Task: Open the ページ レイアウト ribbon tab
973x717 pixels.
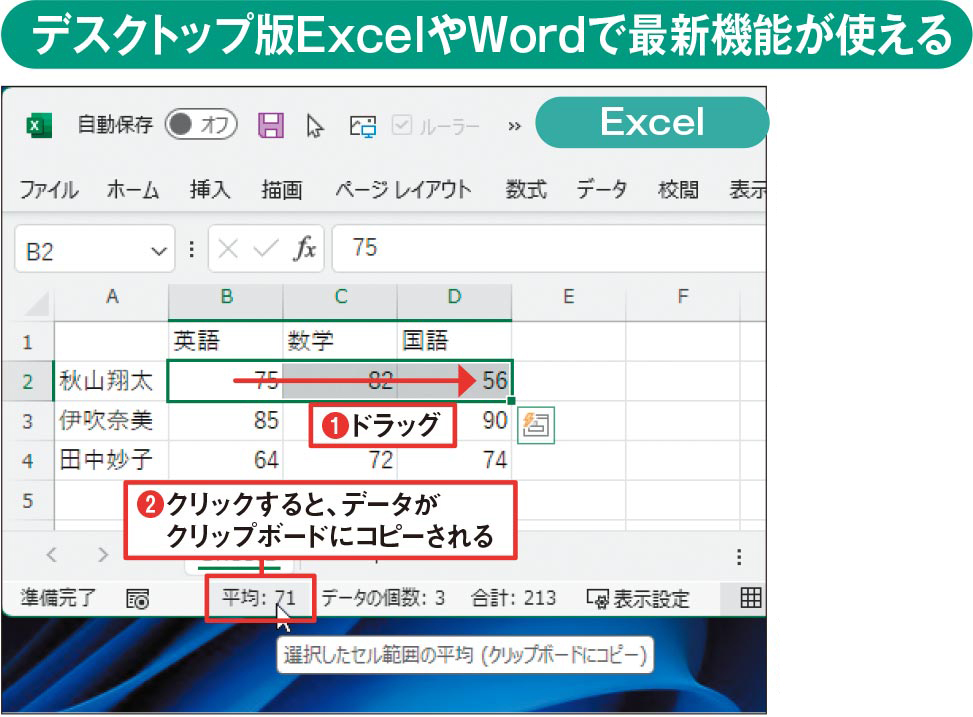Action: (x=403, y=189)
